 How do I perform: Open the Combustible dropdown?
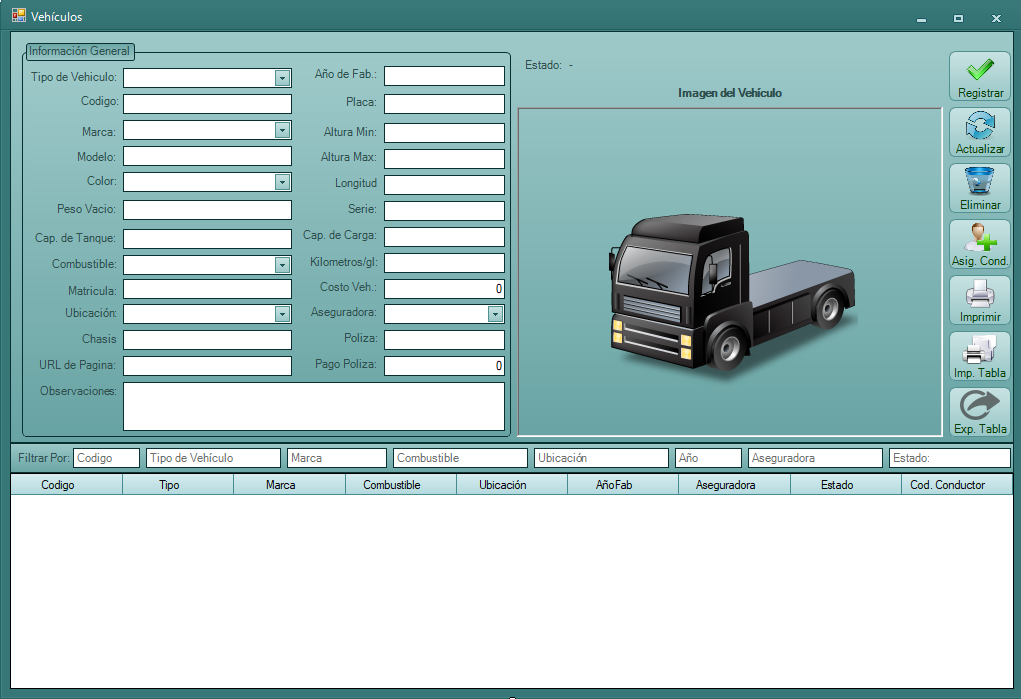pos(282,265)
